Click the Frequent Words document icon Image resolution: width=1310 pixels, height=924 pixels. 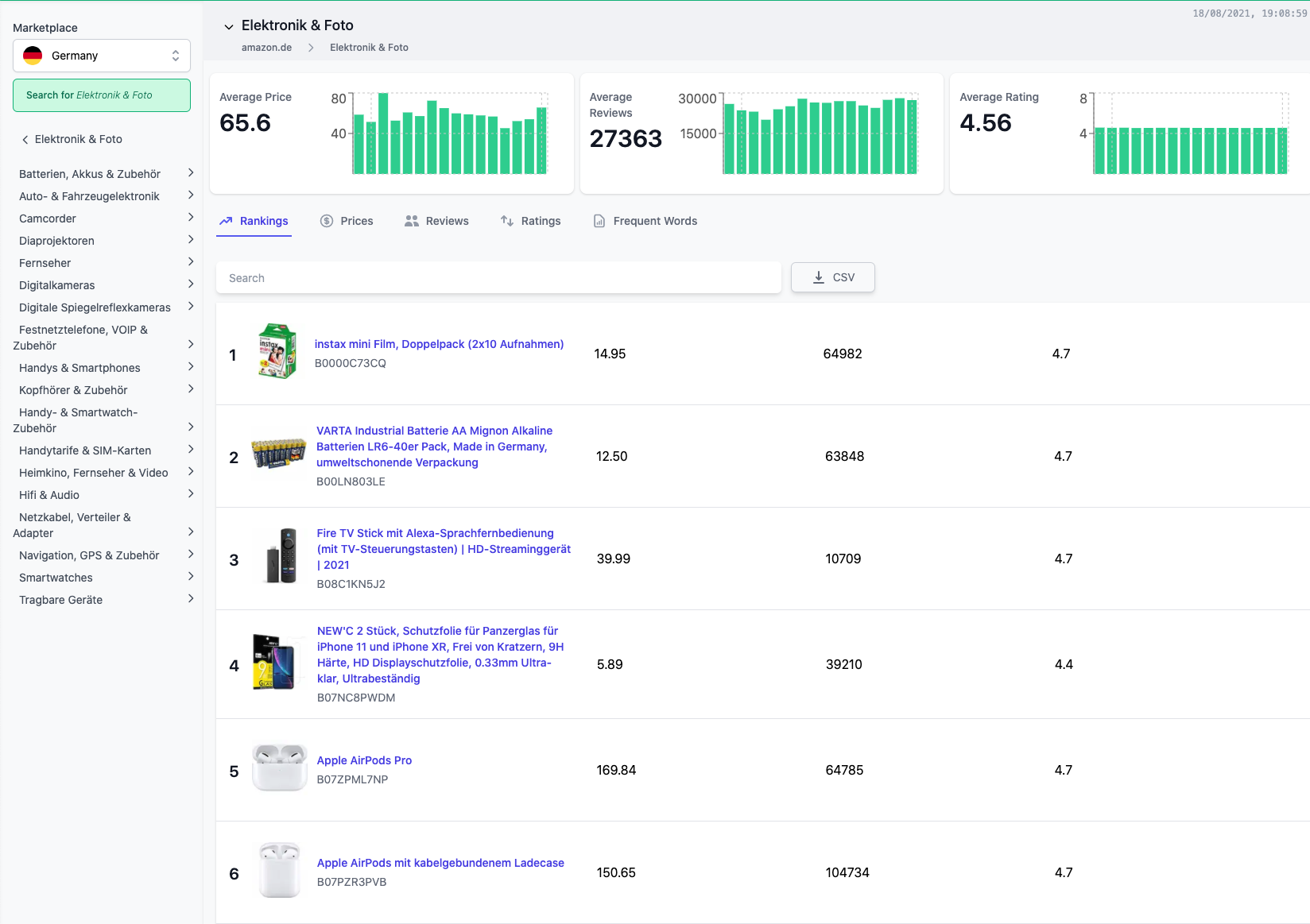599,221
